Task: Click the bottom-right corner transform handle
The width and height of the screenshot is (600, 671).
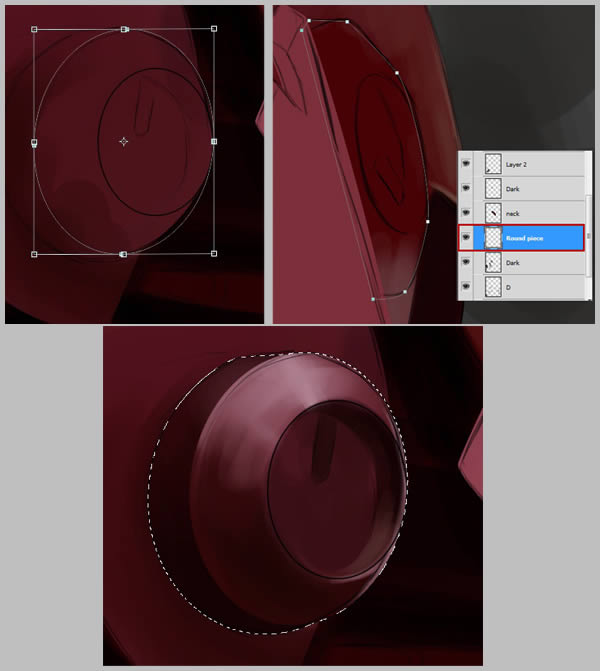Action: point(214,254)
